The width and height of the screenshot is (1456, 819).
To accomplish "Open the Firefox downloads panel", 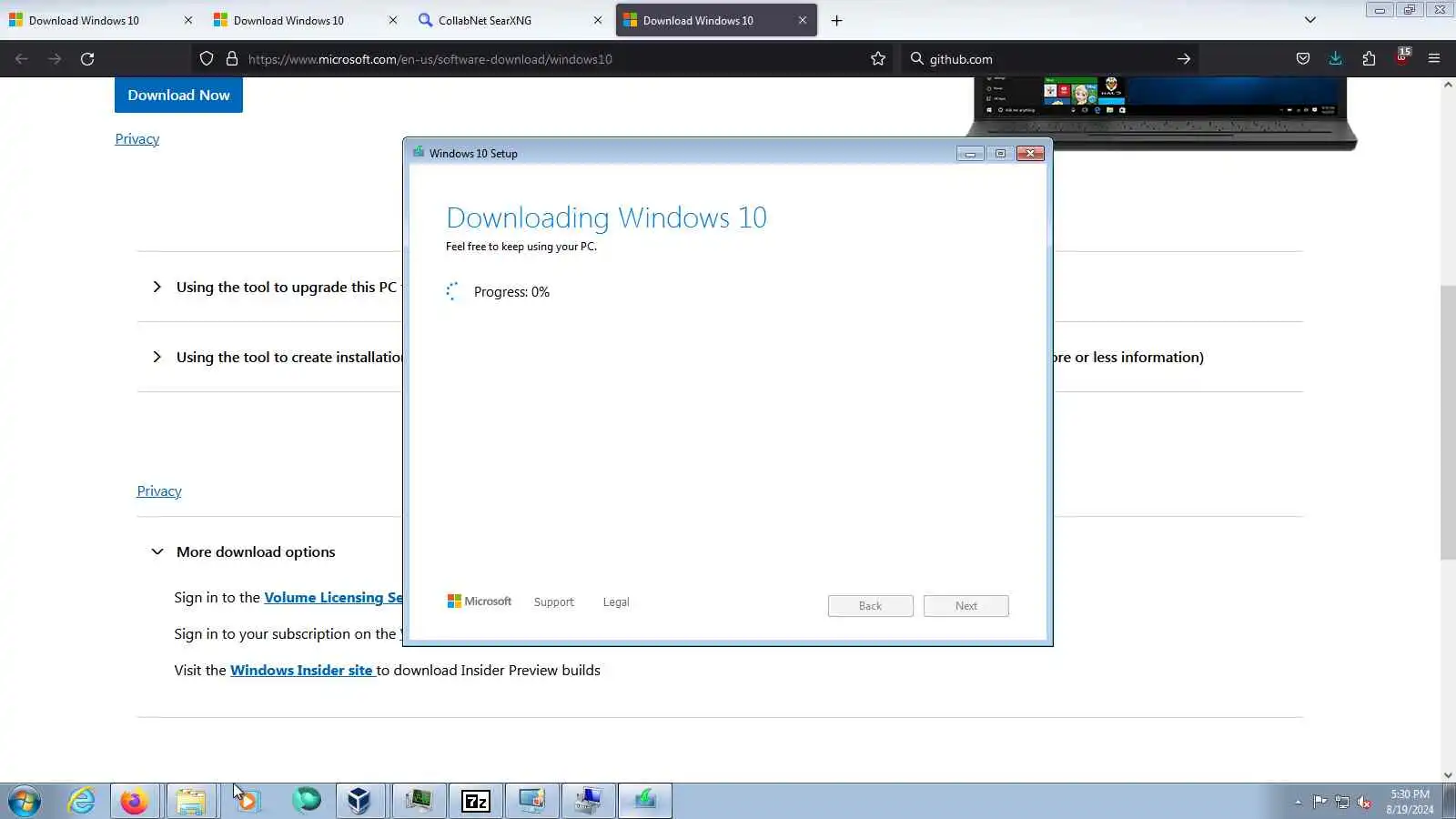I will tap(1336, 59).
